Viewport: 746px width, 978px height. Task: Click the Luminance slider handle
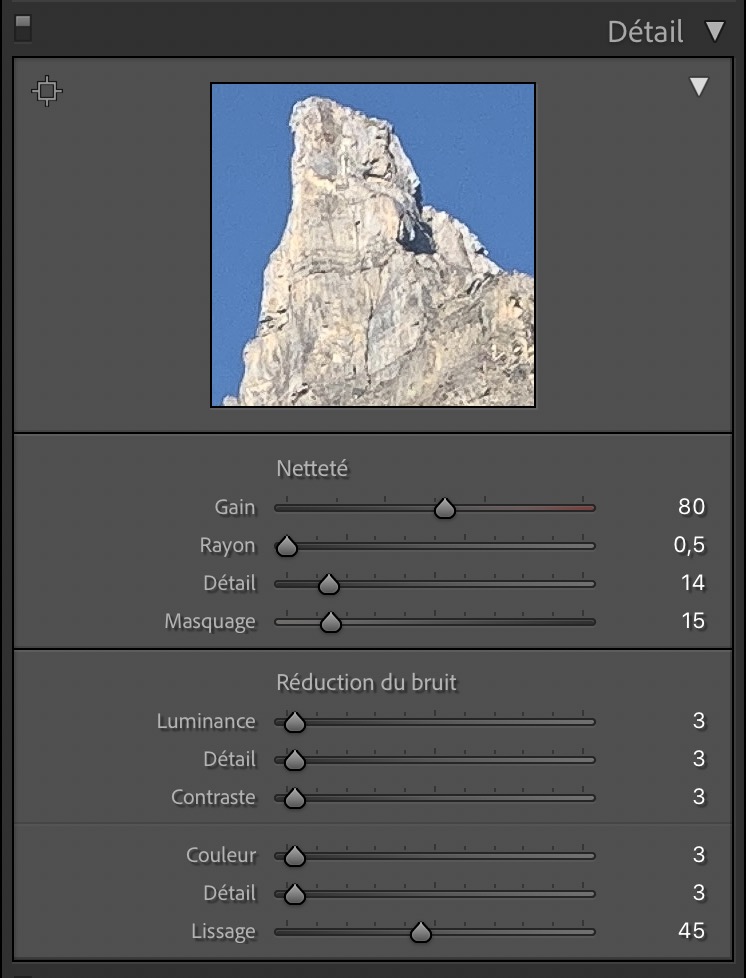point(294,722)
